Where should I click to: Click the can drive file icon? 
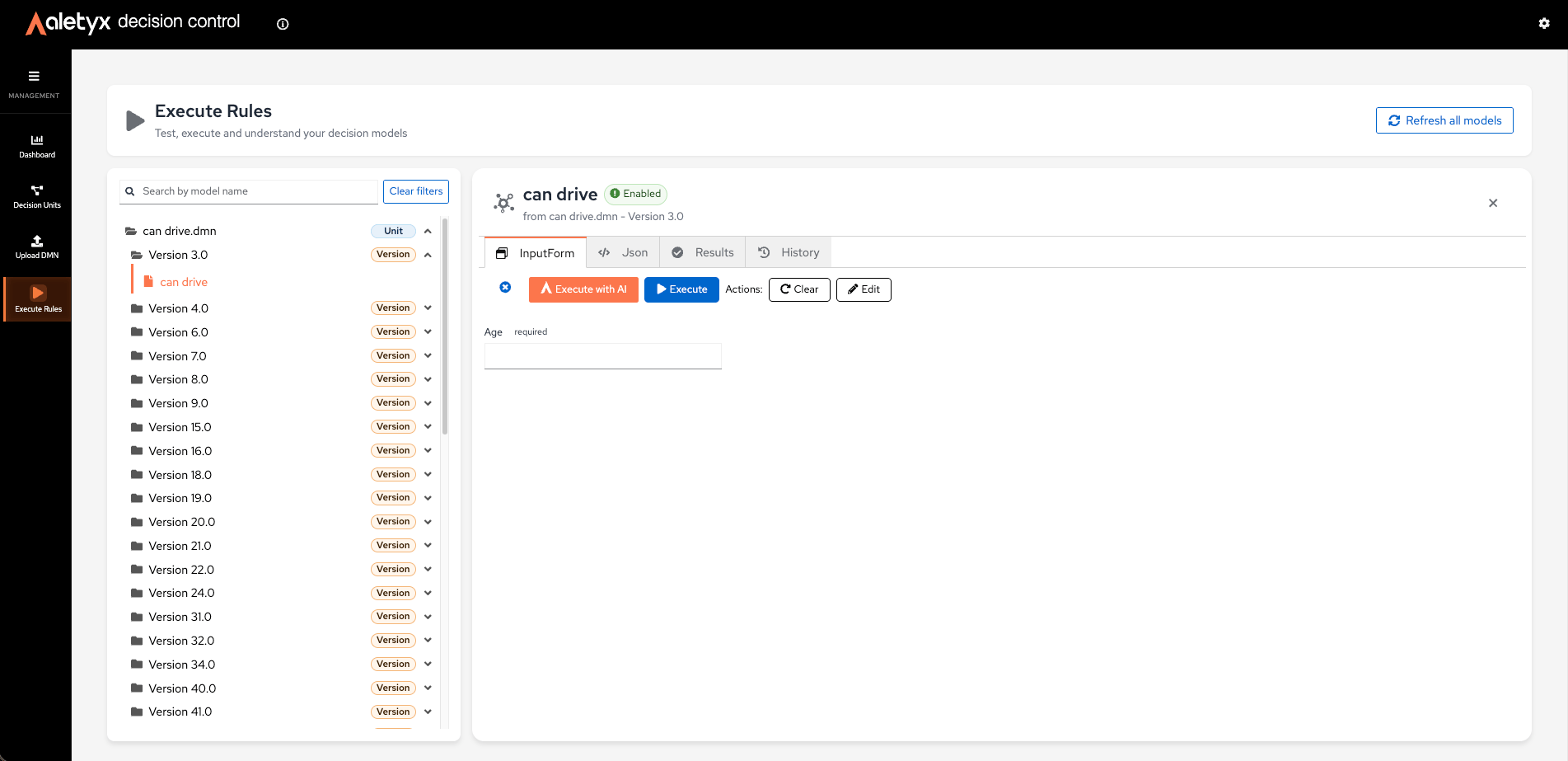(x=148, y=282)
